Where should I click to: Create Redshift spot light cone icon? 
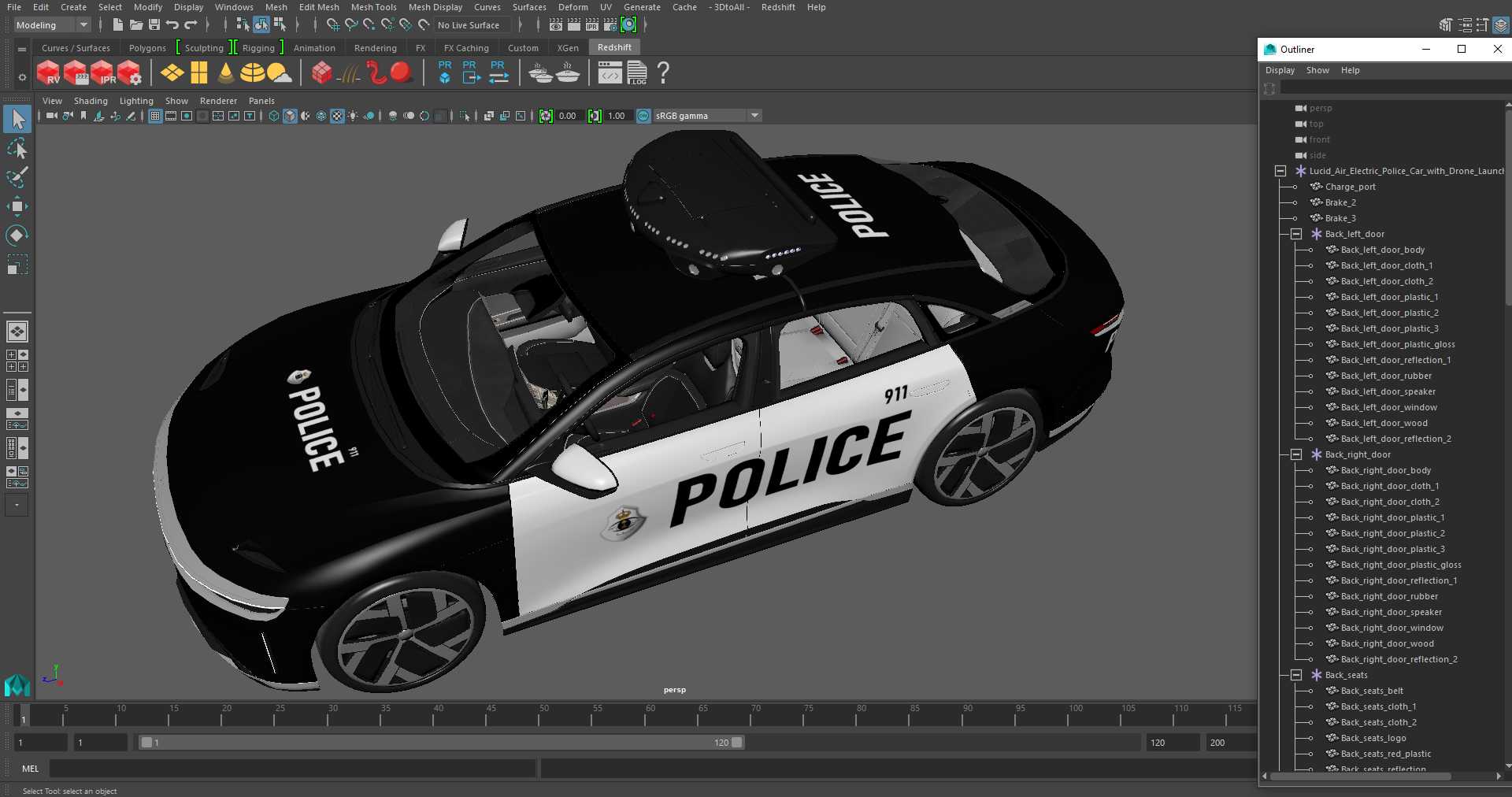coord(226,72)
